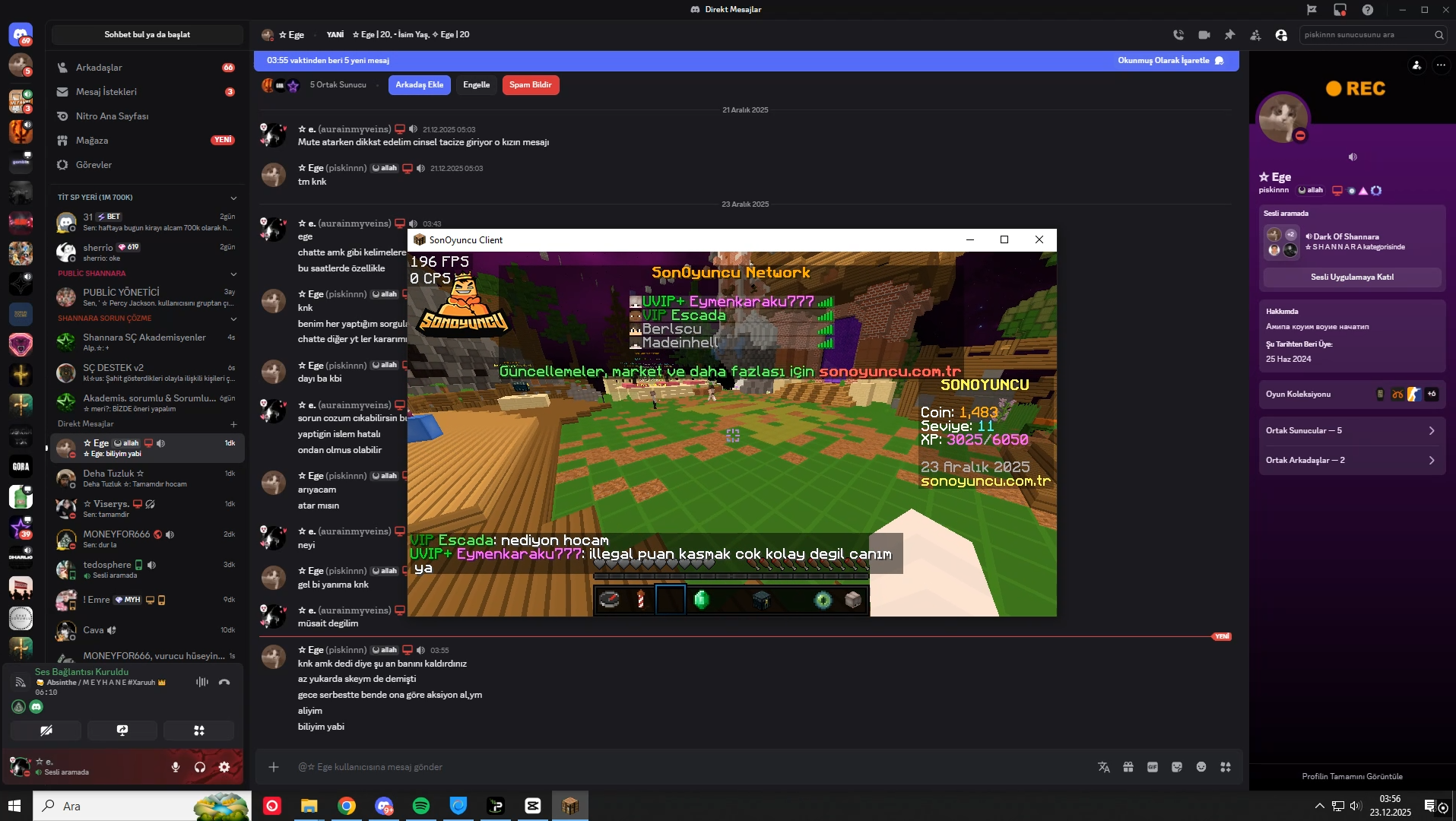Select emerald in SonOyuncu hotbar

coord(701,600)
